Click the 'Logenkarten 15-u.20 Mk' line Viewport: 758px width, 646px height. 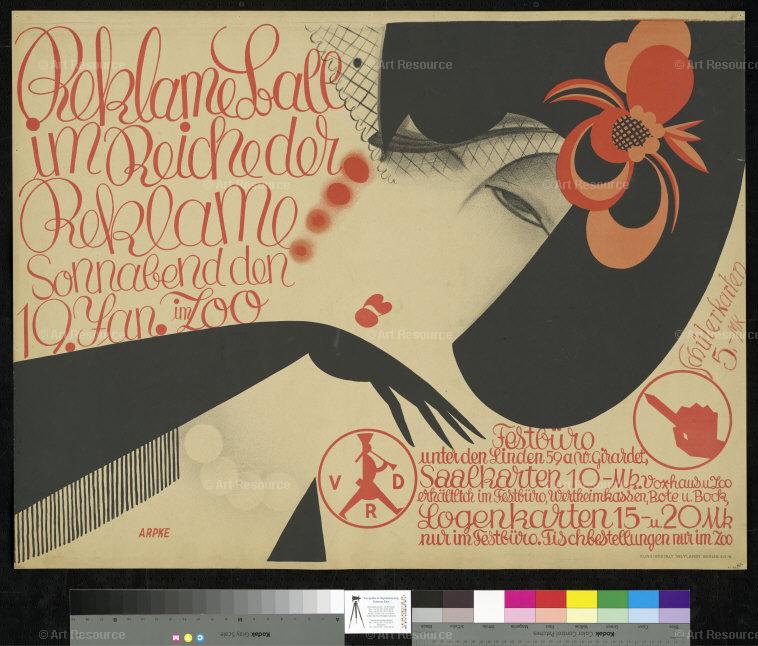click(575, 518)
